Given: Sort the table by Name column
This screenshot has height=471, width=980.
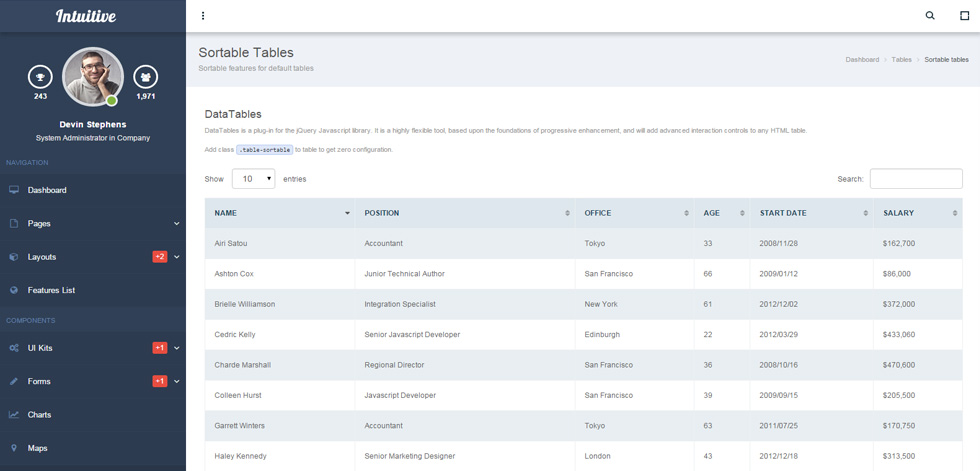Looking at the screenshot, I should 279,213.
